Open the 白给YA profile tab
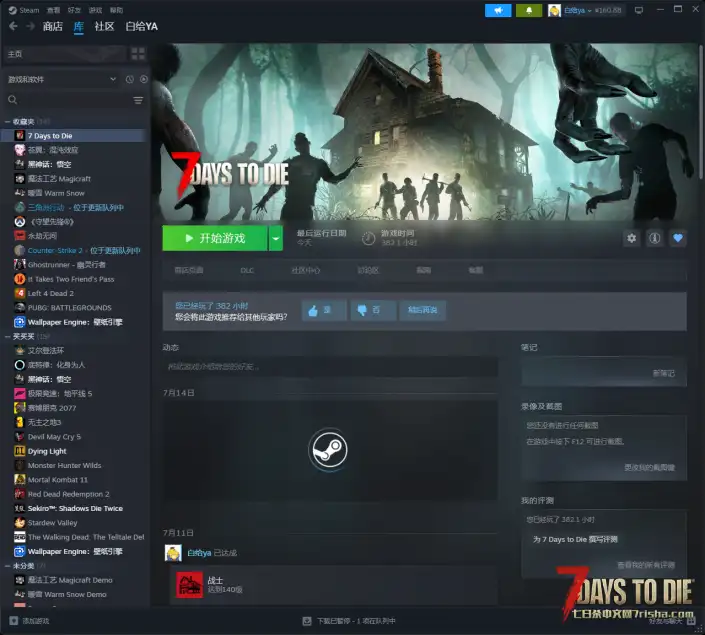Viewport: 705px width, 635px height. [x=142, y=27]
